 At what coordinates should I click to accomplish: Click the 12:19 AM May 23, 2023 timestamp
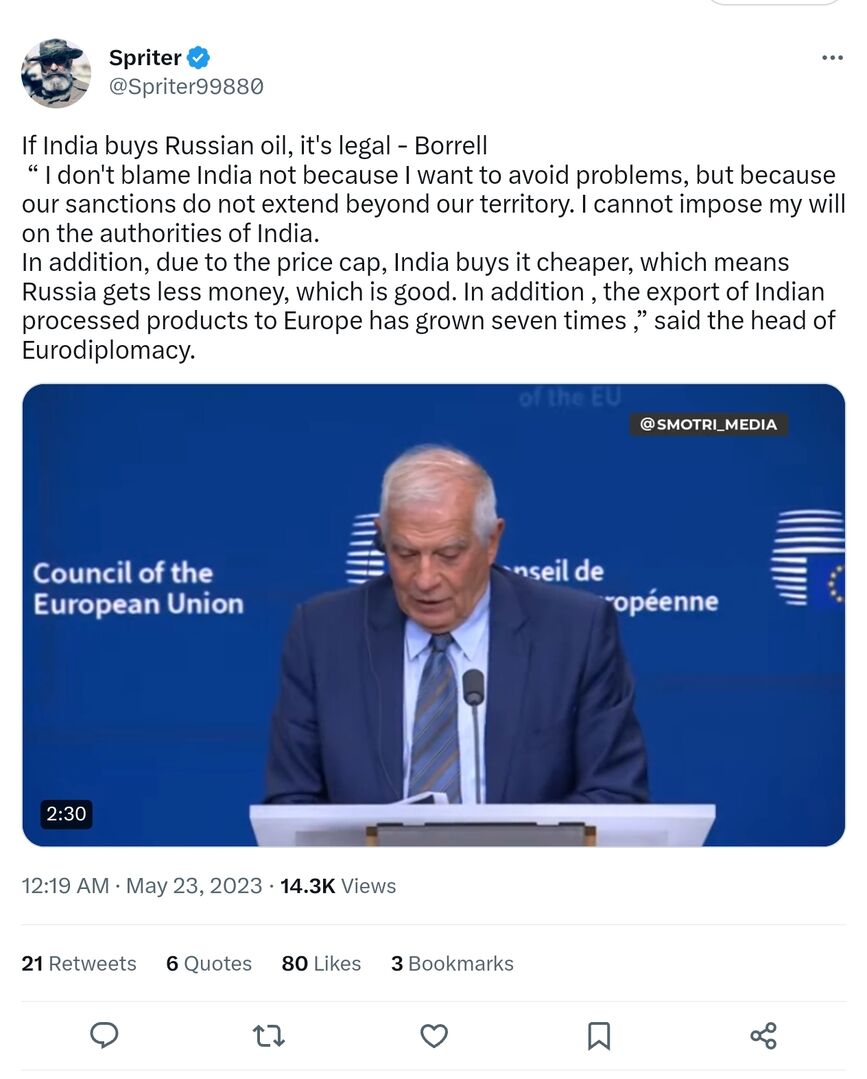point(141,886)
